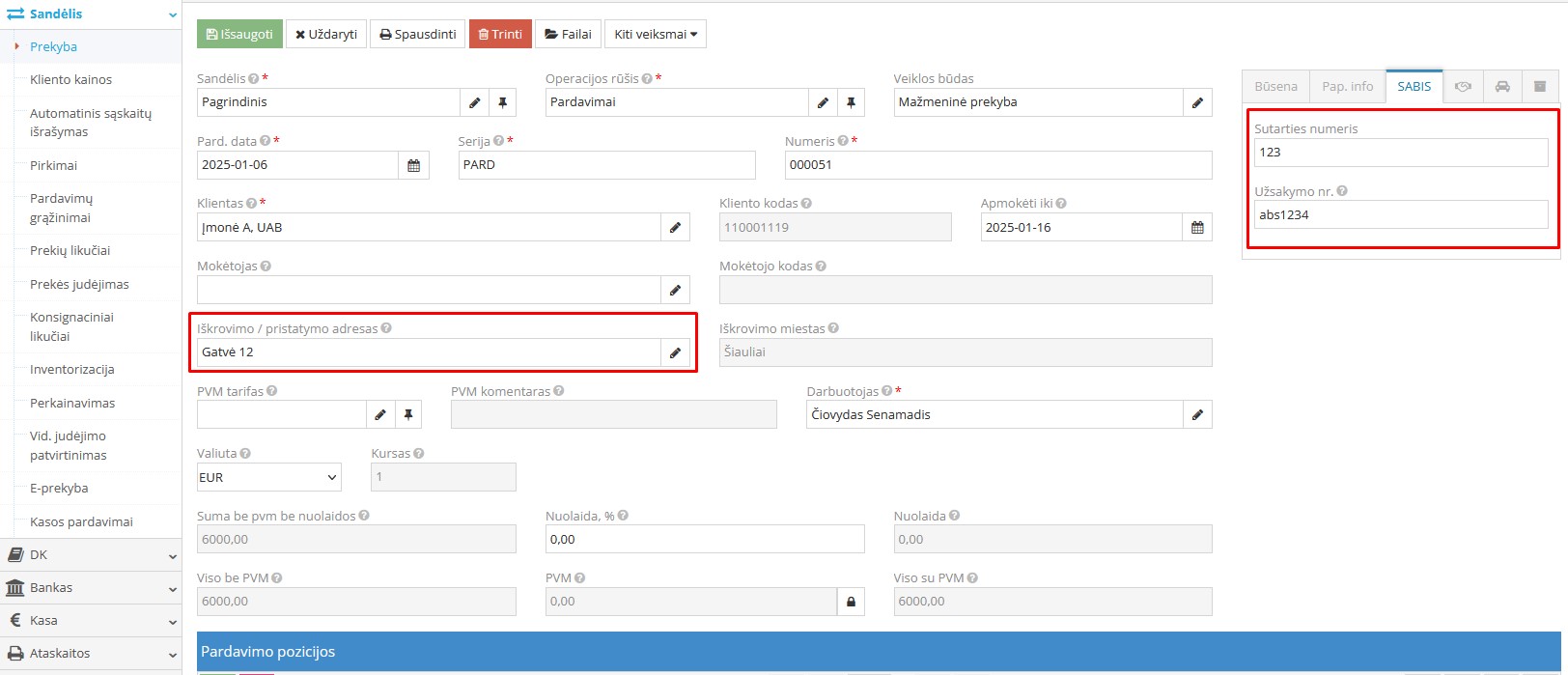Toggle the pin for PVM tarifas
1568x675 pixels.
(408, 415)
